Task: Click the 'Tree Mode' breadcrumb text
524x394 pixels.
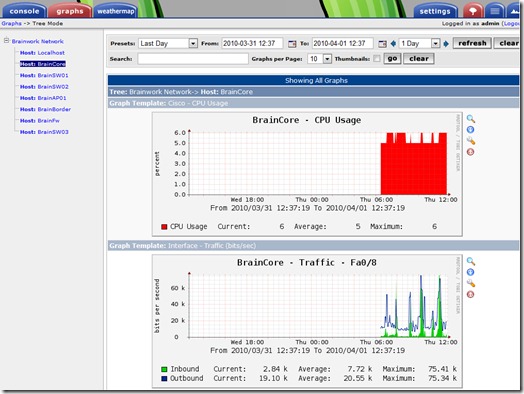Action: [47, 23]
